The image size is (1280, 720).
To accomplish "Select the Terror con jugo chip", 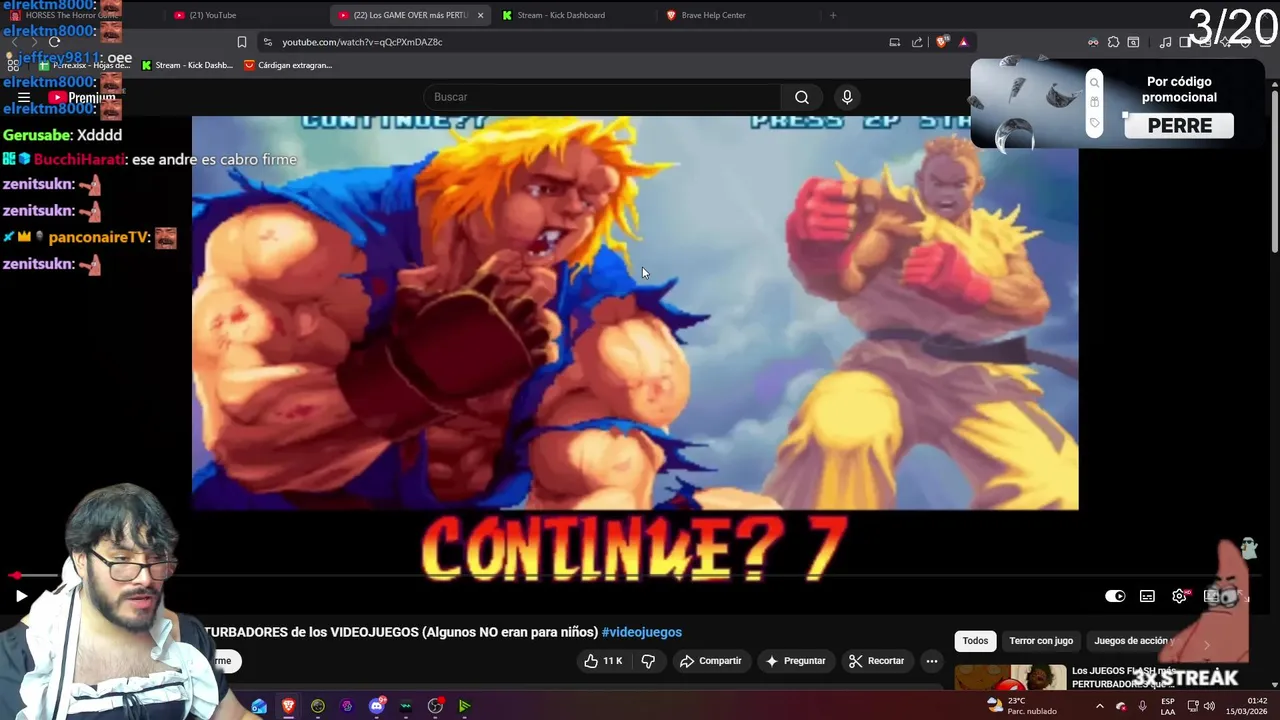I will [1040, 641].
